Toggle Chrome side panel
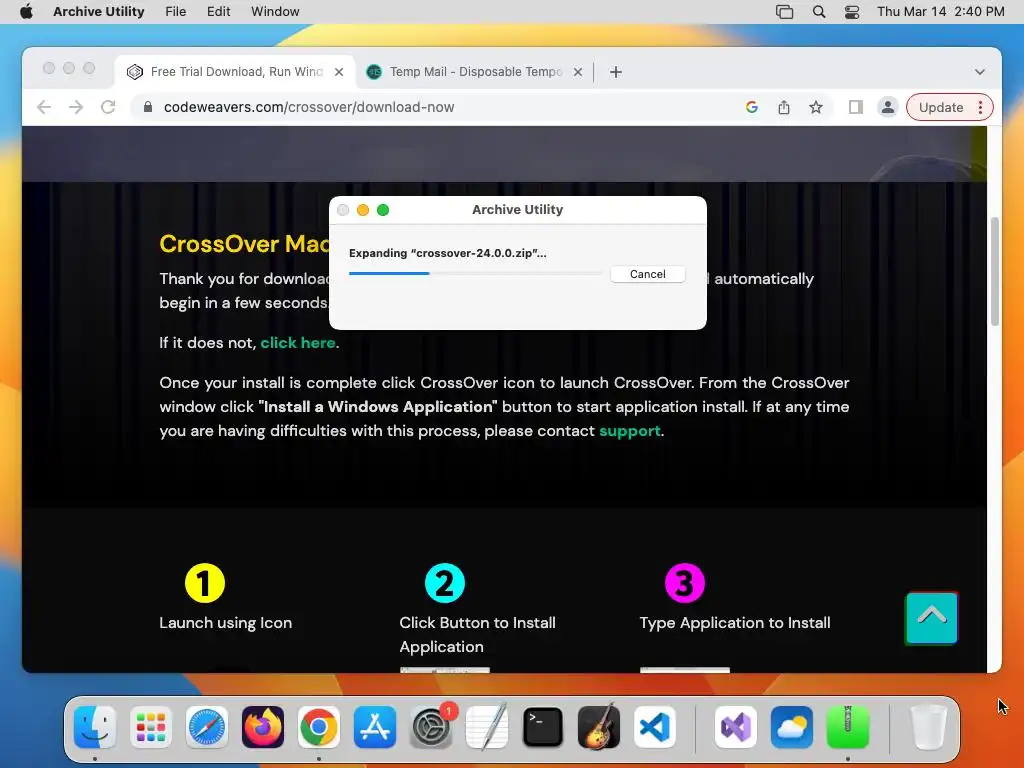 click(856, 107)
